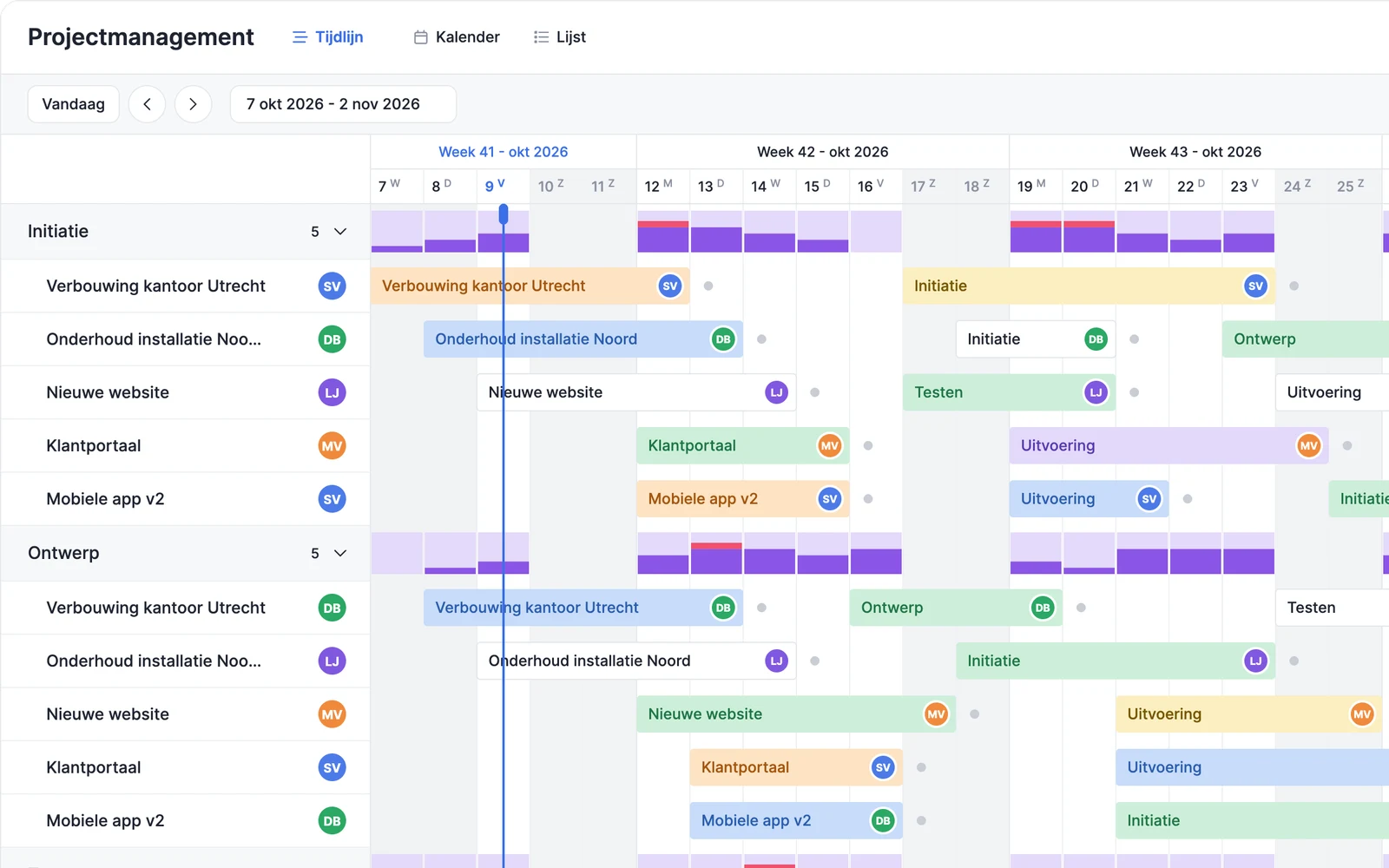Click DB avatar in Ontwerp Mobiele app v2 row
The width and height of the screenshot is (1389, 868).
(332, 821)
